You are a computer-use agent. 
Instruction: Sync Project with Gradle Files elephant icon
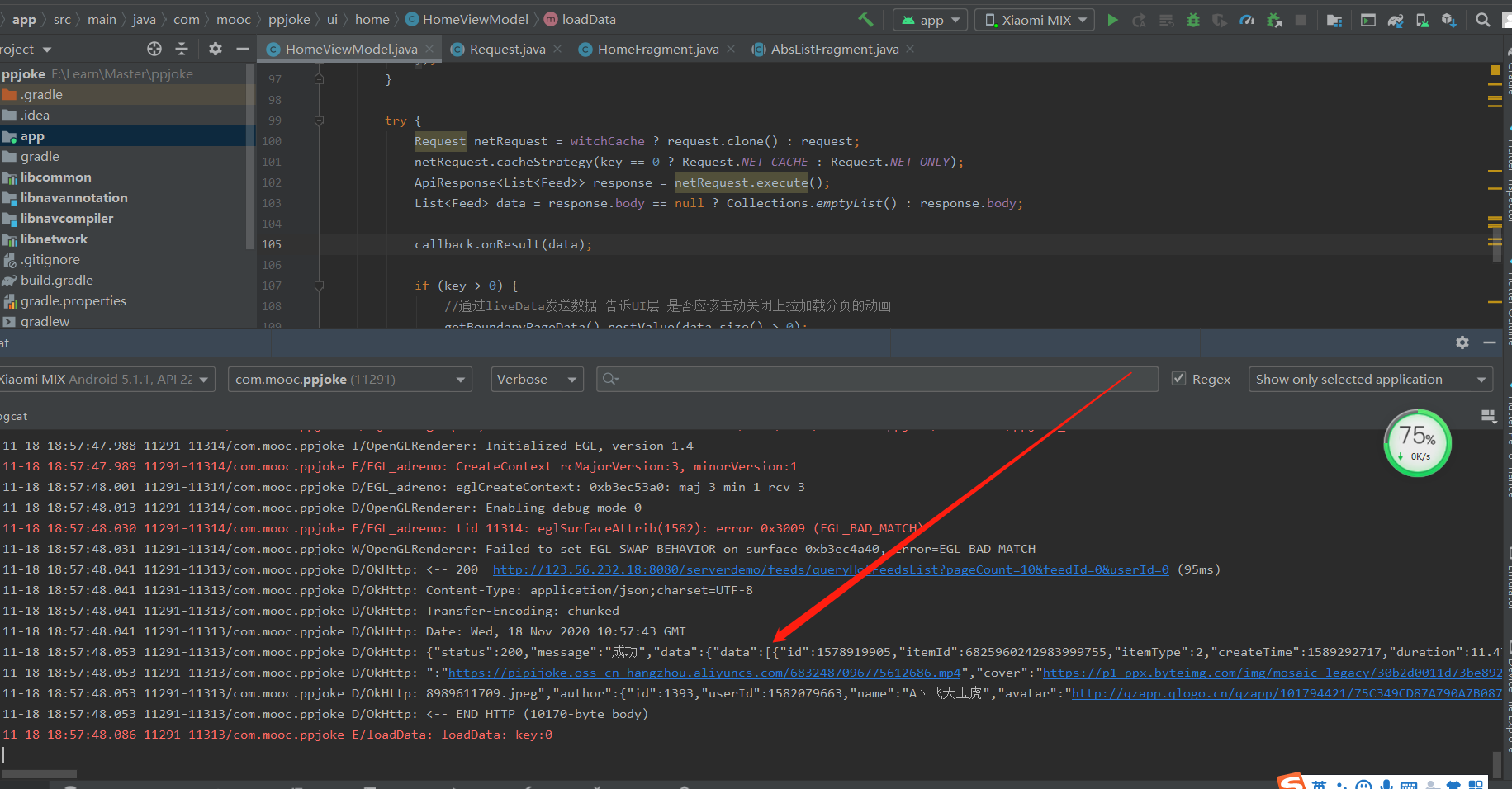(1395, 20)
